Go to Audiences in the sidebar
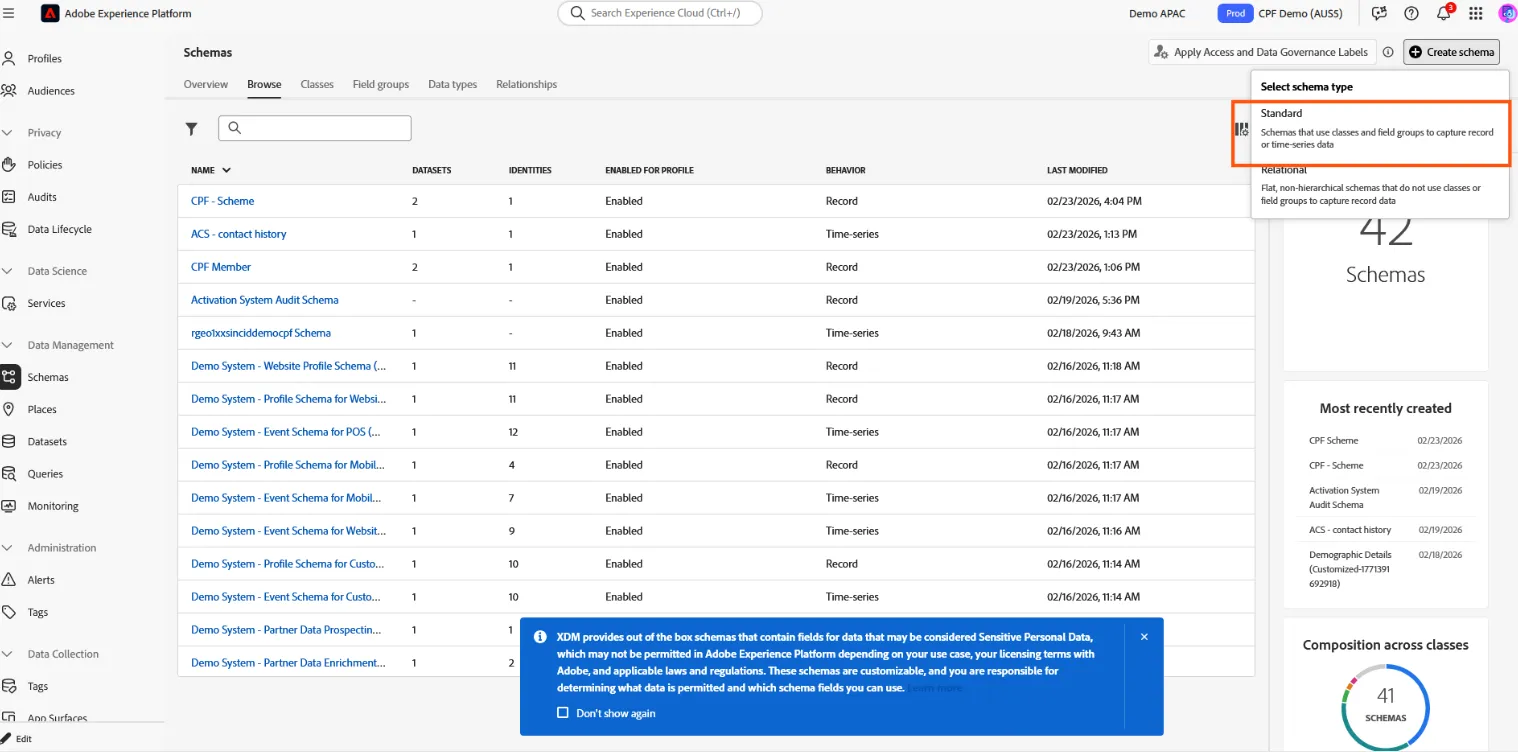 pyautogui.click(x=51, y=91)
